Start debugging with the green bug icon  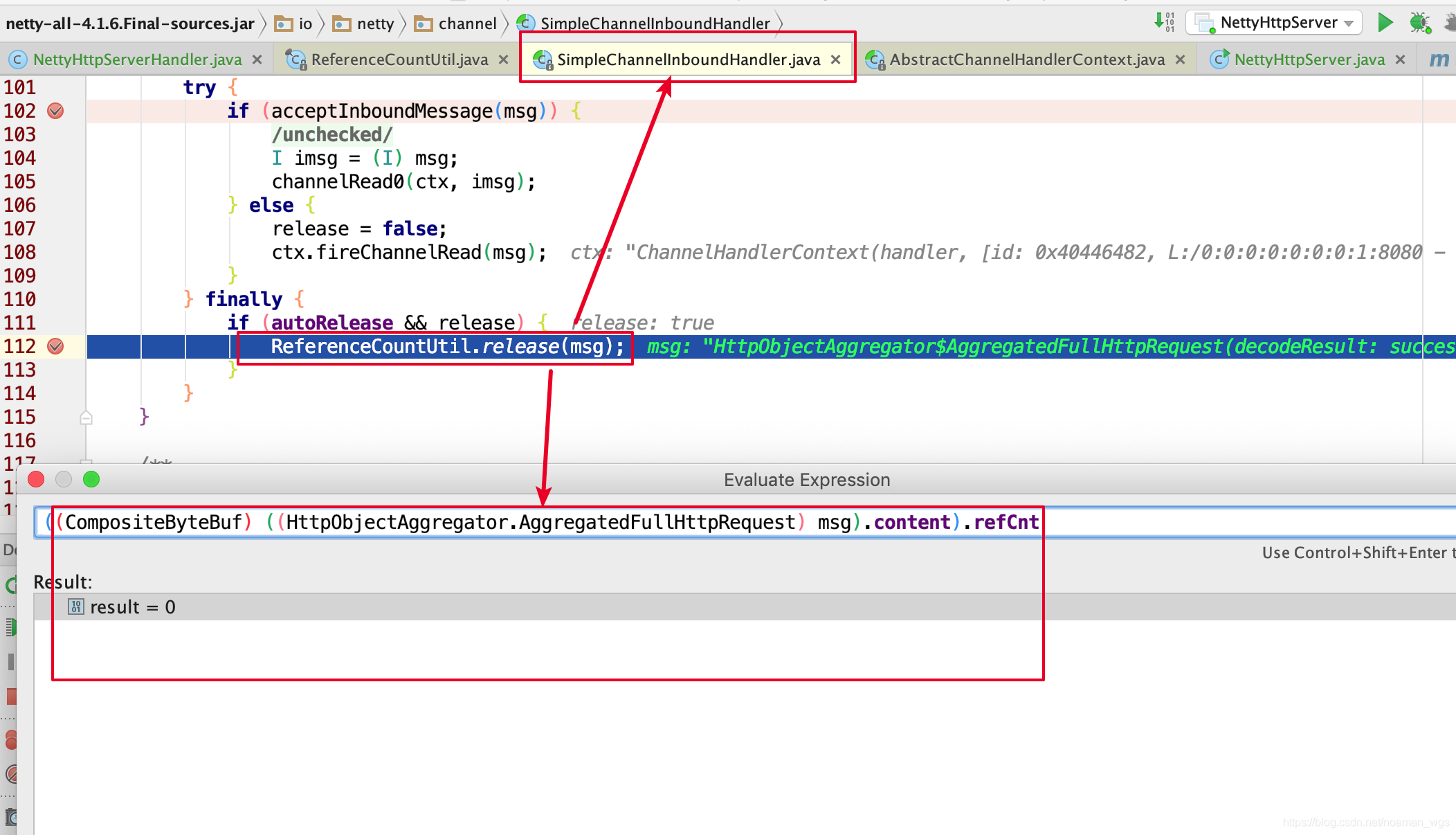[1419, 23]
